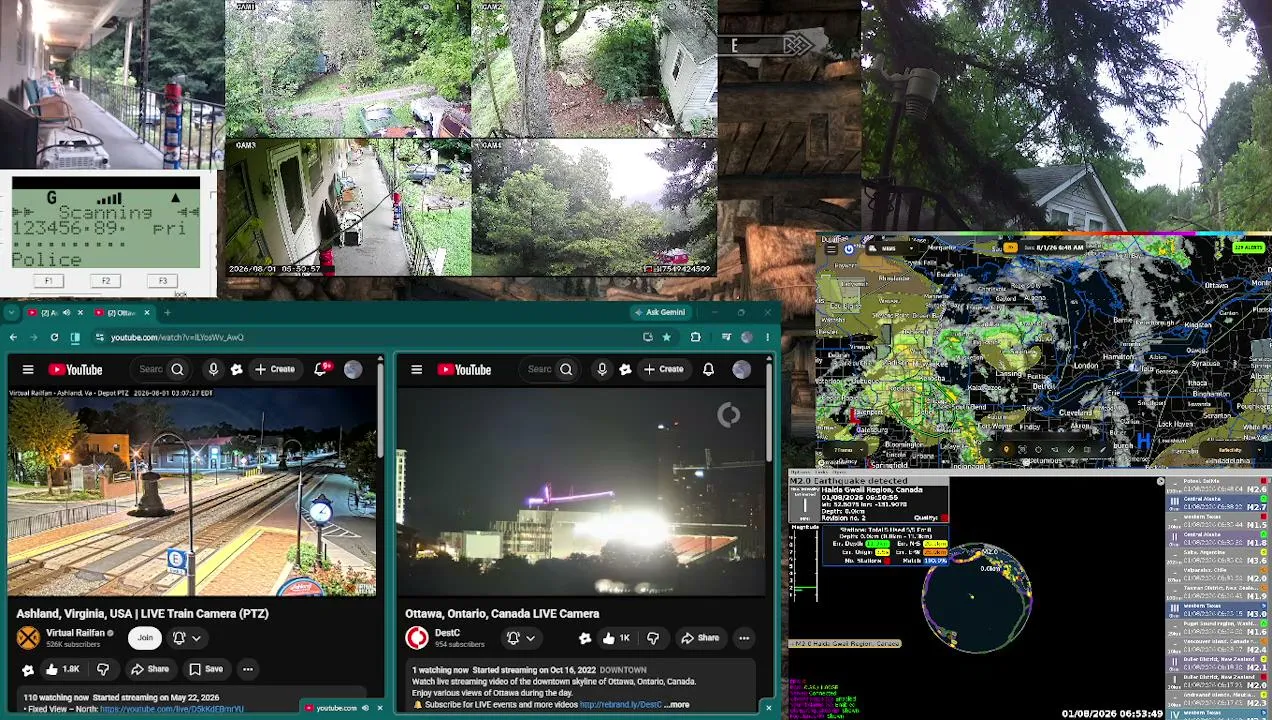Click the left pane's Create button
Image resolution: width=1272 pixels, height=720 pixels.
click(x=275, y=370)
